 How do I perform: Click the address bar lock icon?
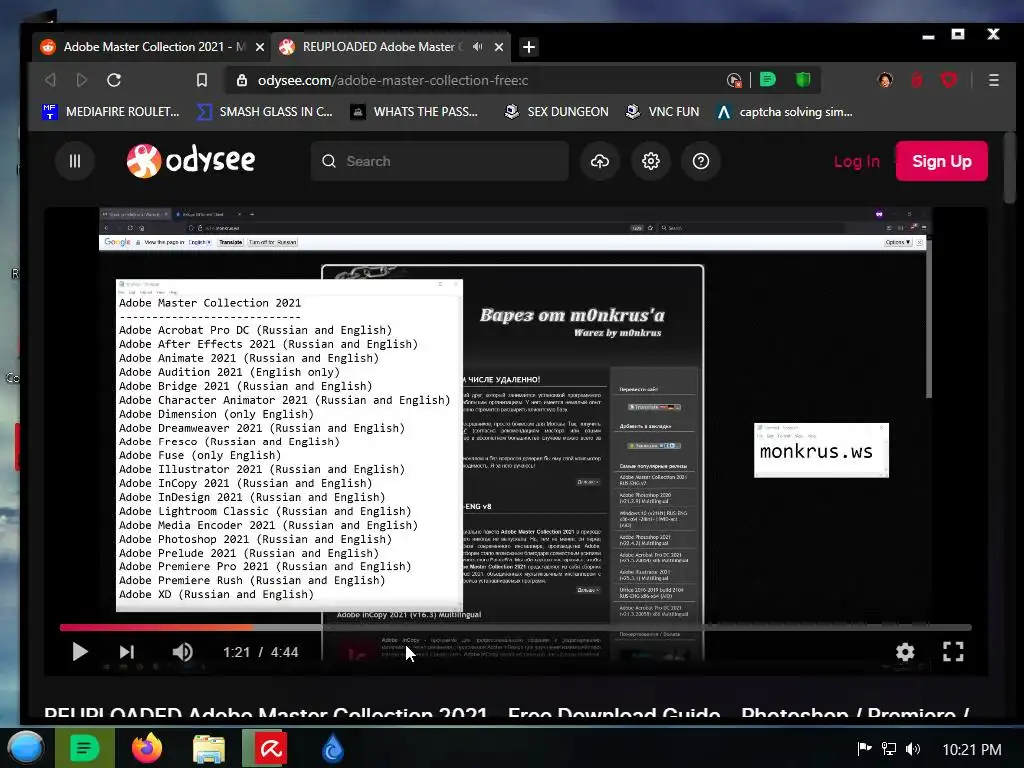coord(242,80)
